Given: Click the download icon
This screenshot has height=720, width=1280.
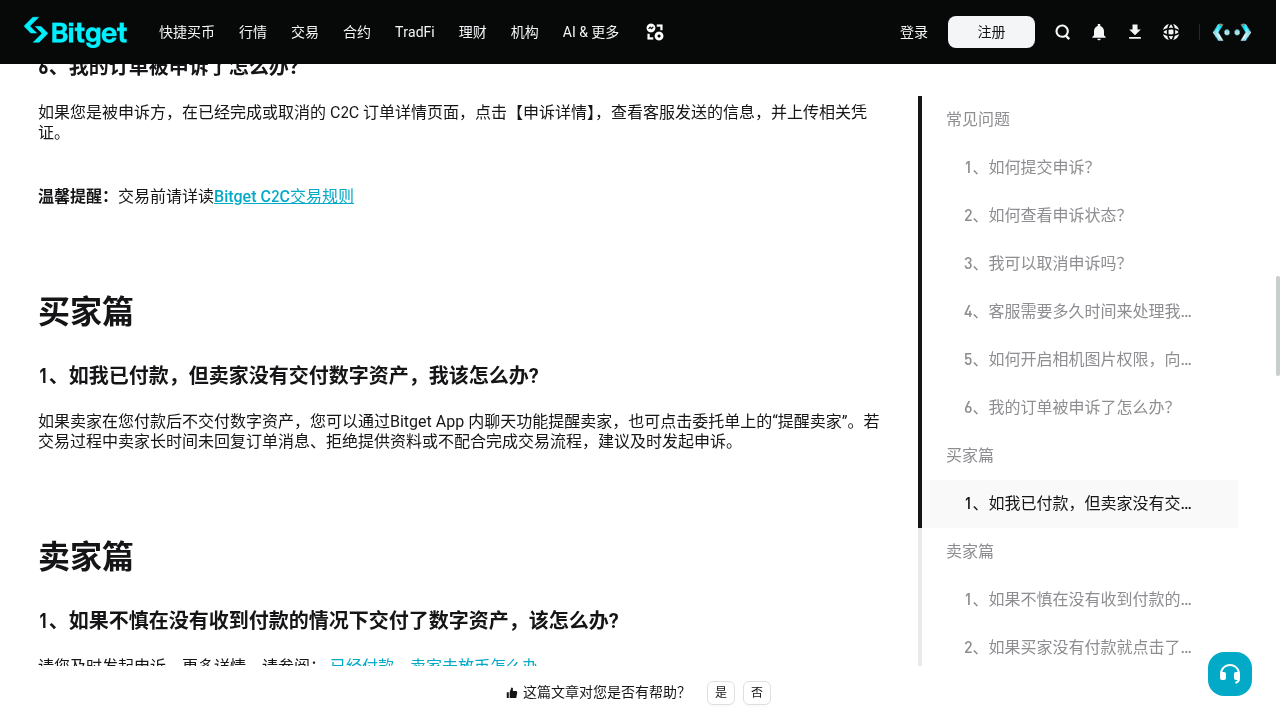Looking at the screenshot, I should (x=1135, y=32).
